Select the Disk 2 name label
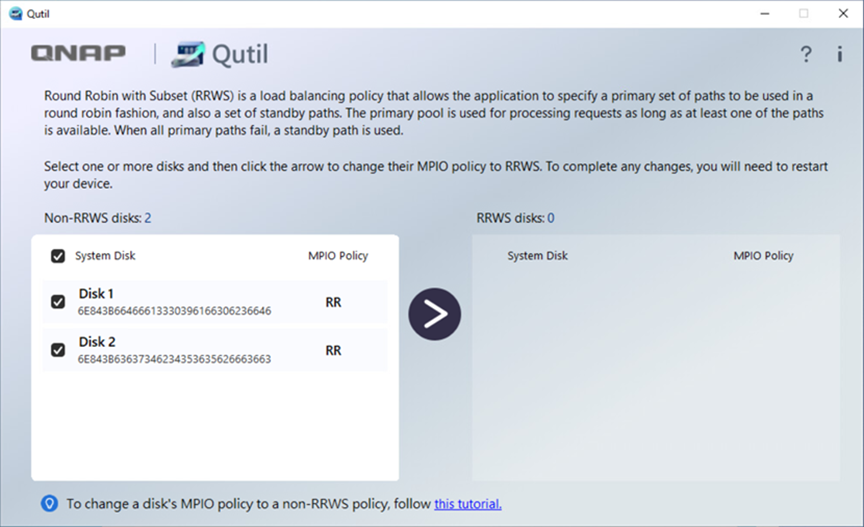 coord(97,342)
